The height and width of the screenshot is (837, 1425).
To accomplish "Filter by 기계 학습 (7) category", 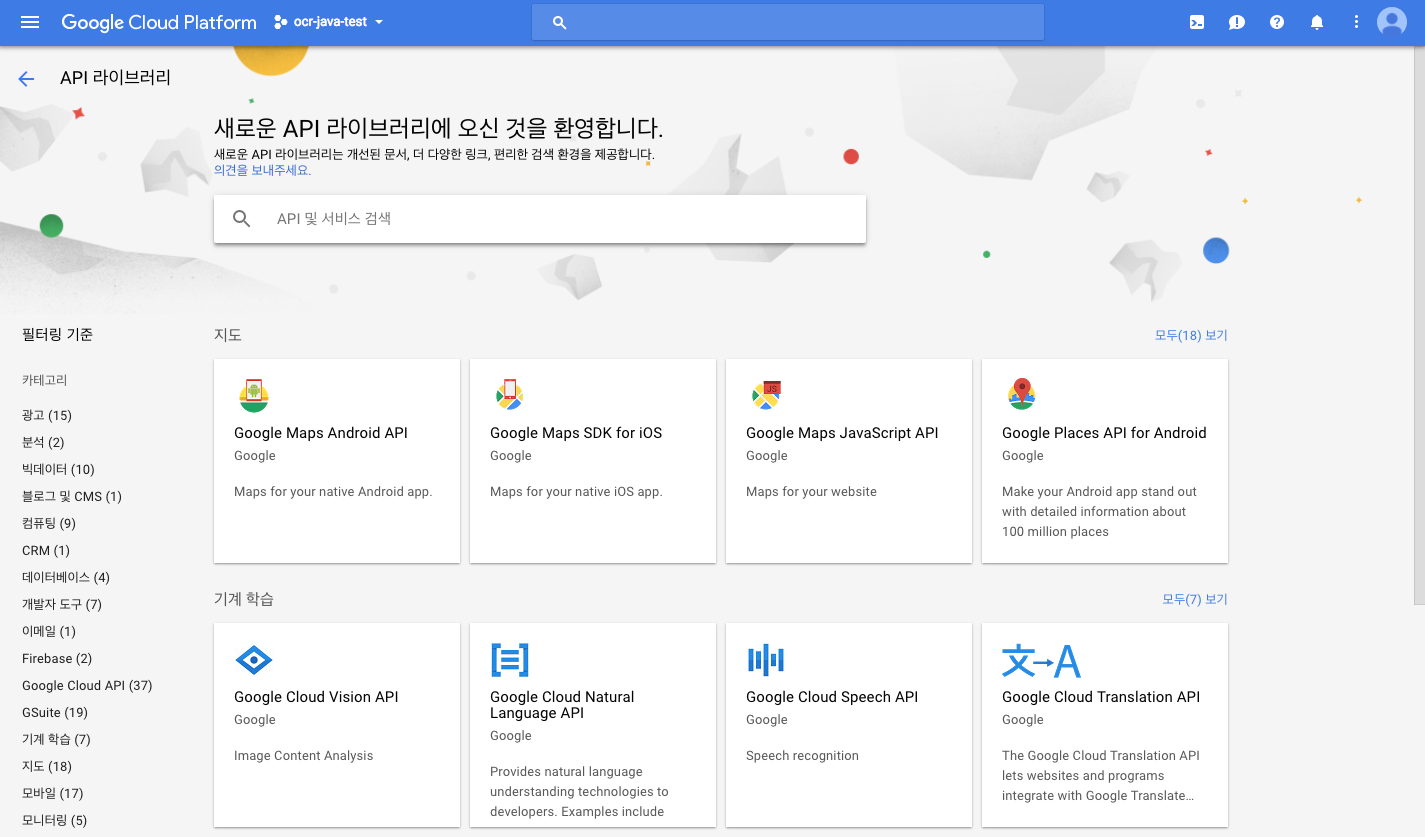I will (x=56, y=739).
